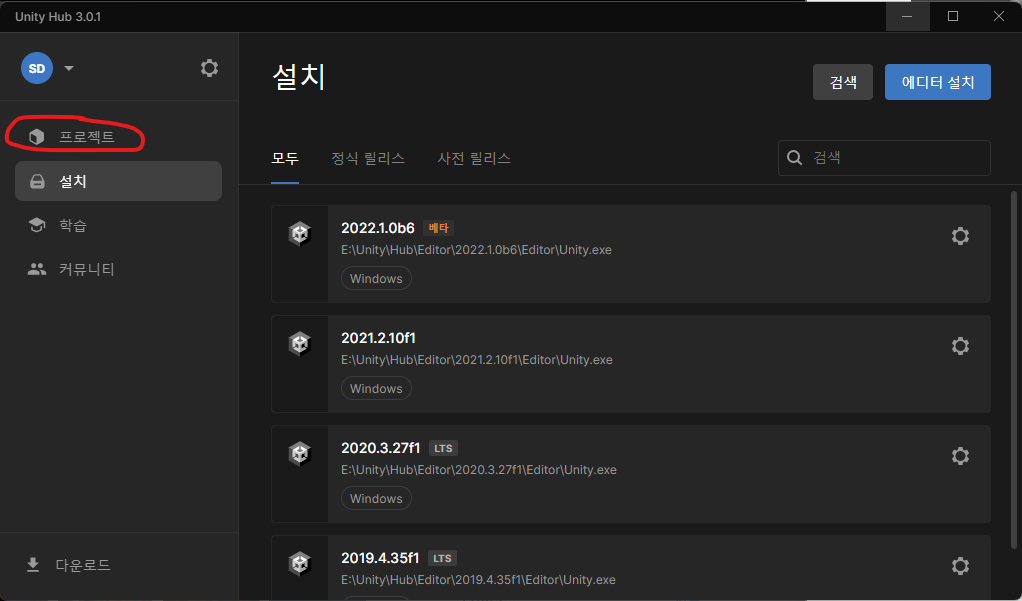Open 학습 (Learn) section
The width and height of the screenshot is (1022, 601).
tap(119, 225)
